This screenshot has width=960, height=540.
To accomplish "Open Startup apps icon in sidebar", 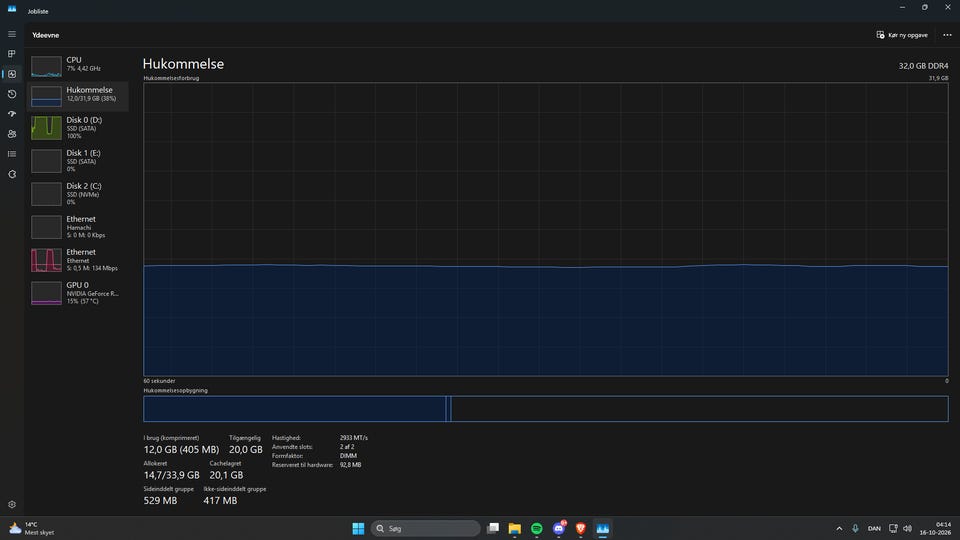I will 12,114.
